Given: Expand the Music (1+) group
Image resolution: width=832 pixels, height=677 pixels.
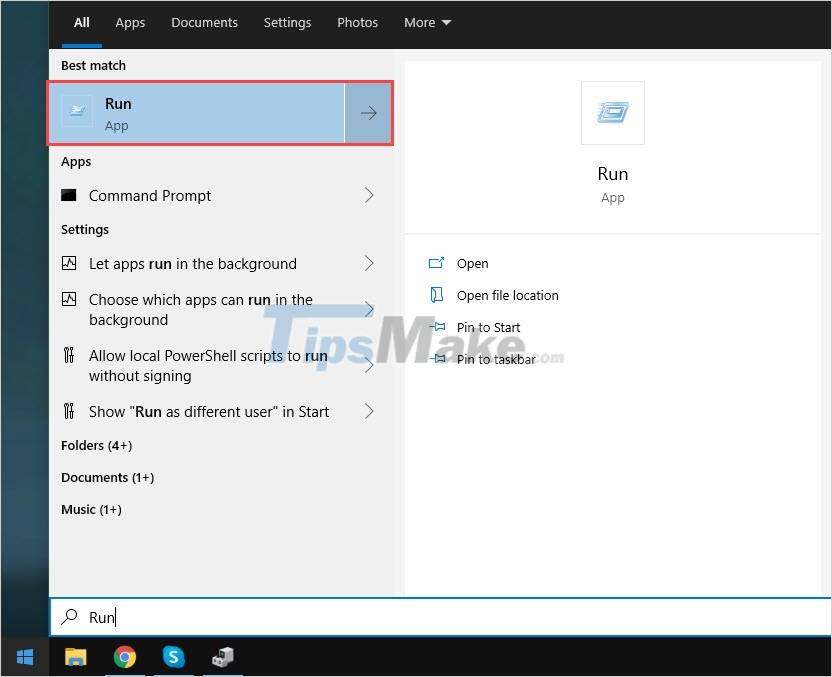Looking at the screenshot, I should tap(91, 509).
